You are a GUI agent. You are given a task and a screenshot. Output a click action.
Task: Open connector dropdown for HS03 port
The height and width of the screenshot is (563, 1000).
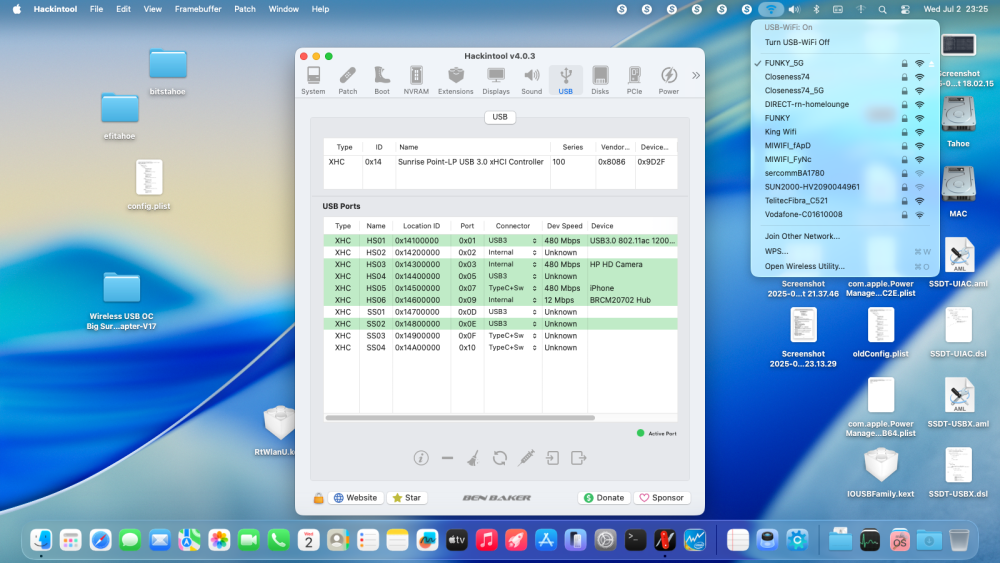(534, 265)
